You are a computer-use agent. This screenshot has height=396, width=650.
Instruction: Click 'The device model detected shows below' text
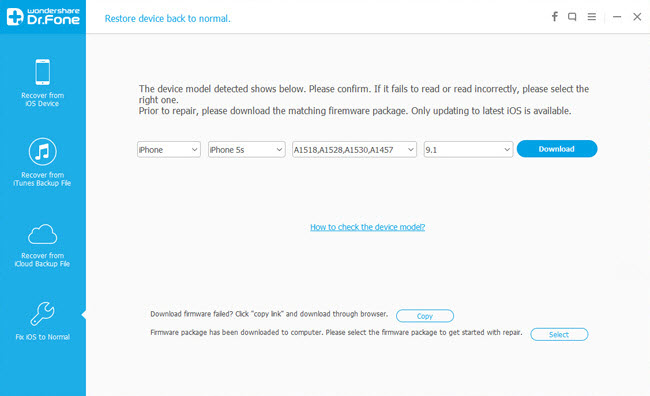(364, 94)
